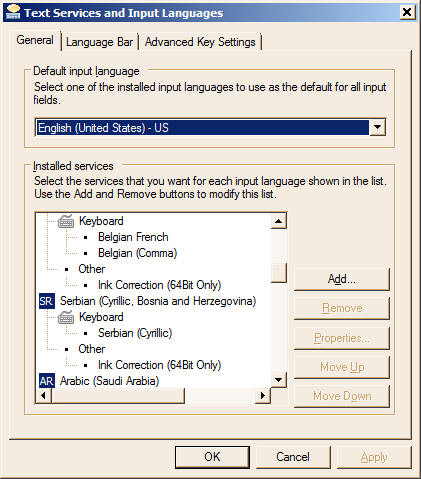The height and width of the screenshot is (479, 421).
Task: Click the vertical scrollbar thumb in services list
Action: click(279, 273)
